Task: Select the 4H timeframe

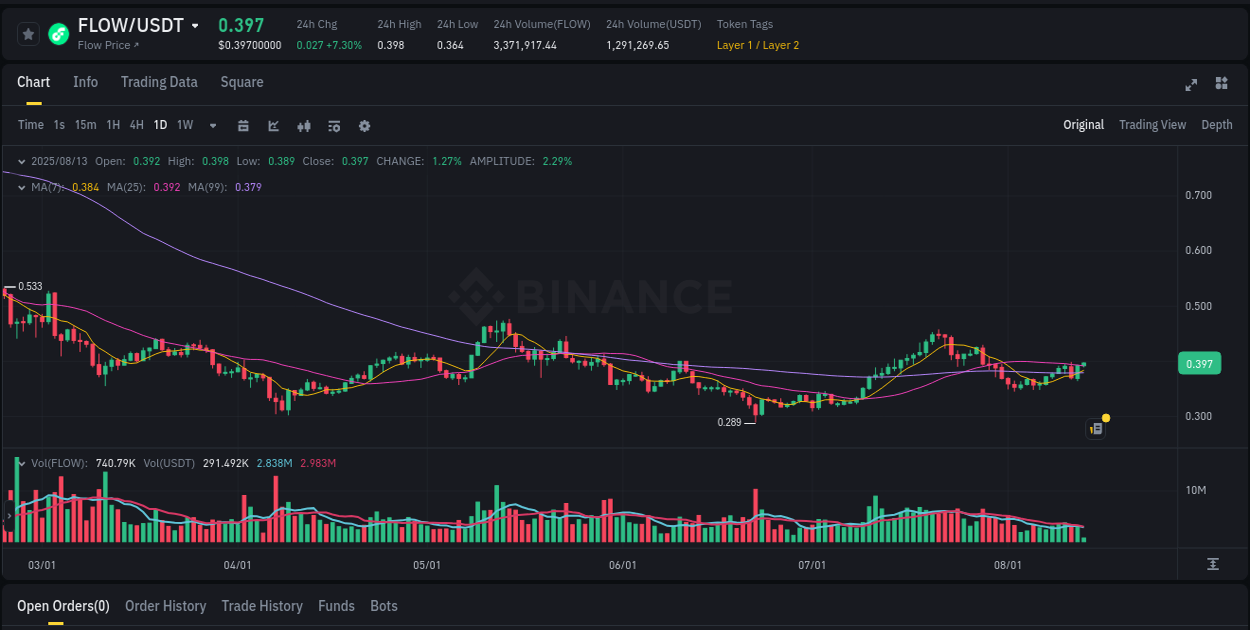Action: [136, 125]
